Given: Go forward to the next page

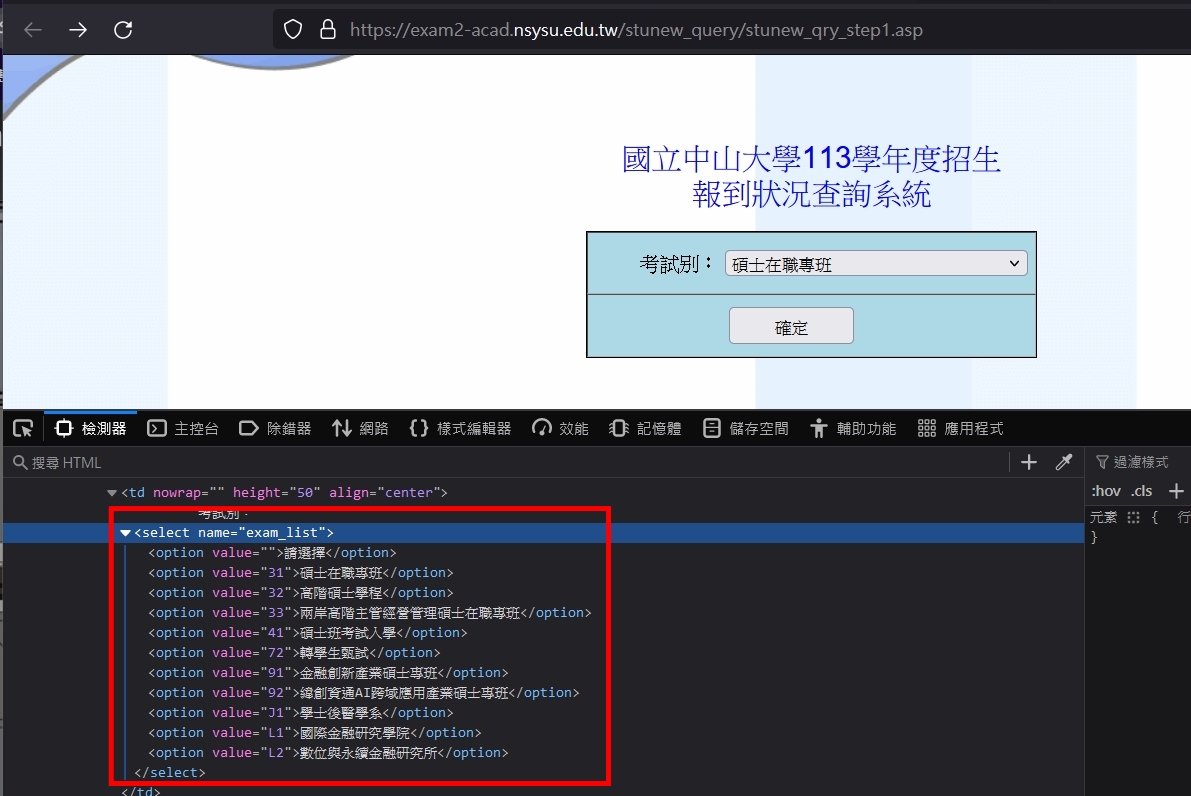Looking at the screenshot, I should coord(77,30).
